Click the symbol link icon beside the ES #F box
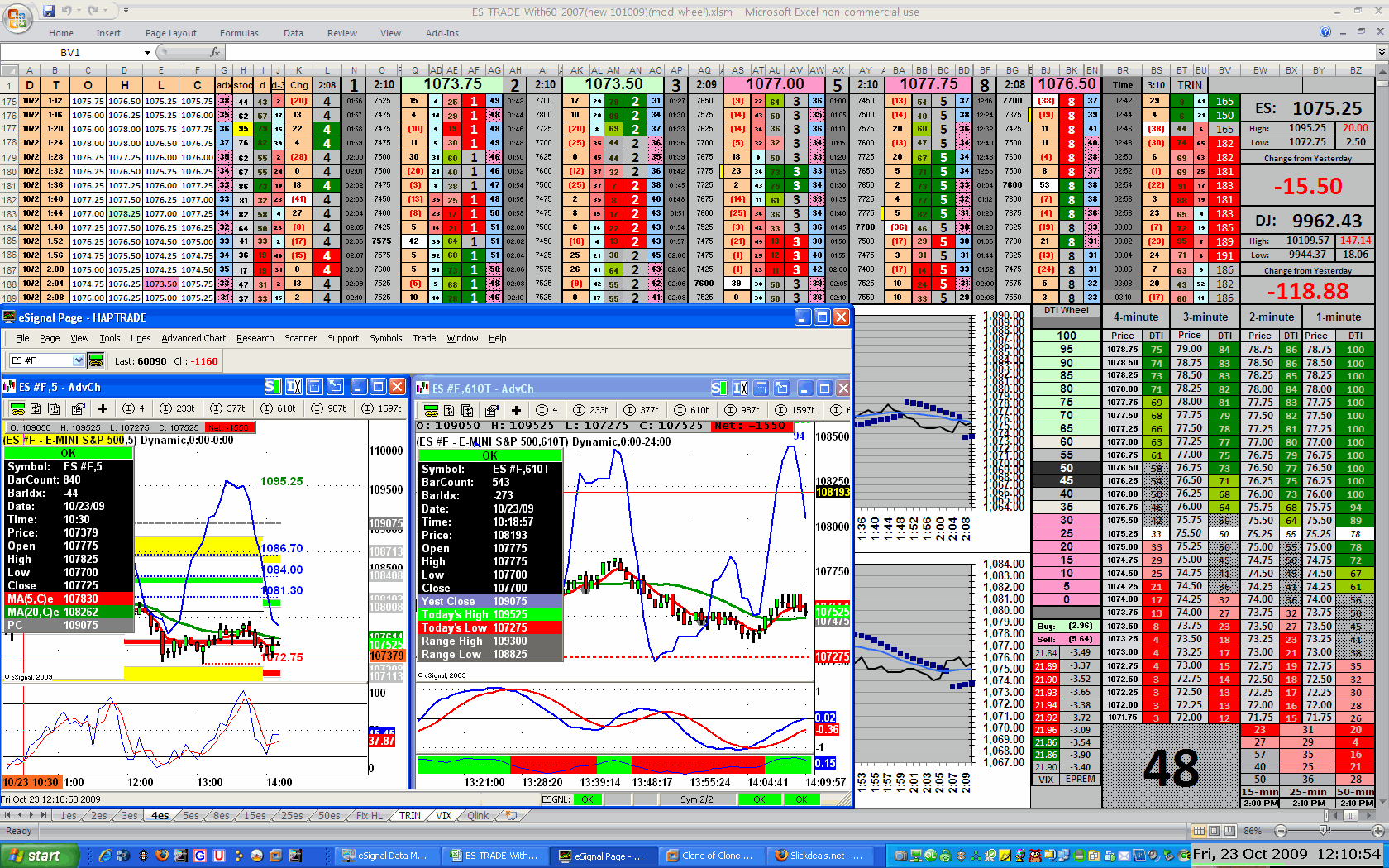 [96, 360]
